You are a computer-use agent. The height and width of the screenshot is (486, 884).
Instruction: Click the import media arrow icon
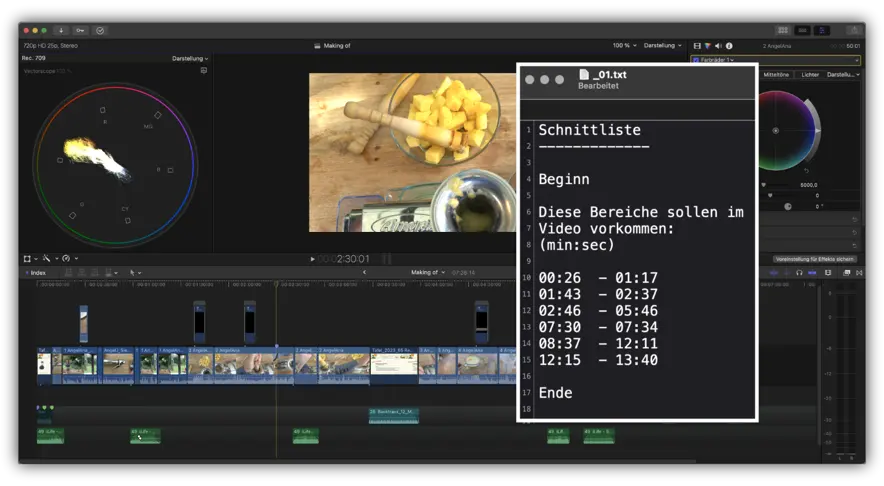pos(61,30)
